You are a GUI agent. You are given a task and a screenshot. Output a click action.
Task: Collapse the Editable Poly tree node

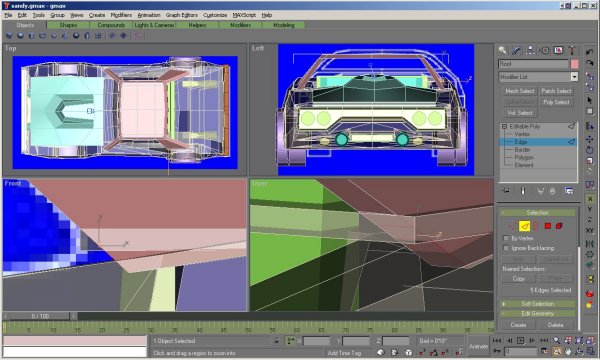point(504,126)
